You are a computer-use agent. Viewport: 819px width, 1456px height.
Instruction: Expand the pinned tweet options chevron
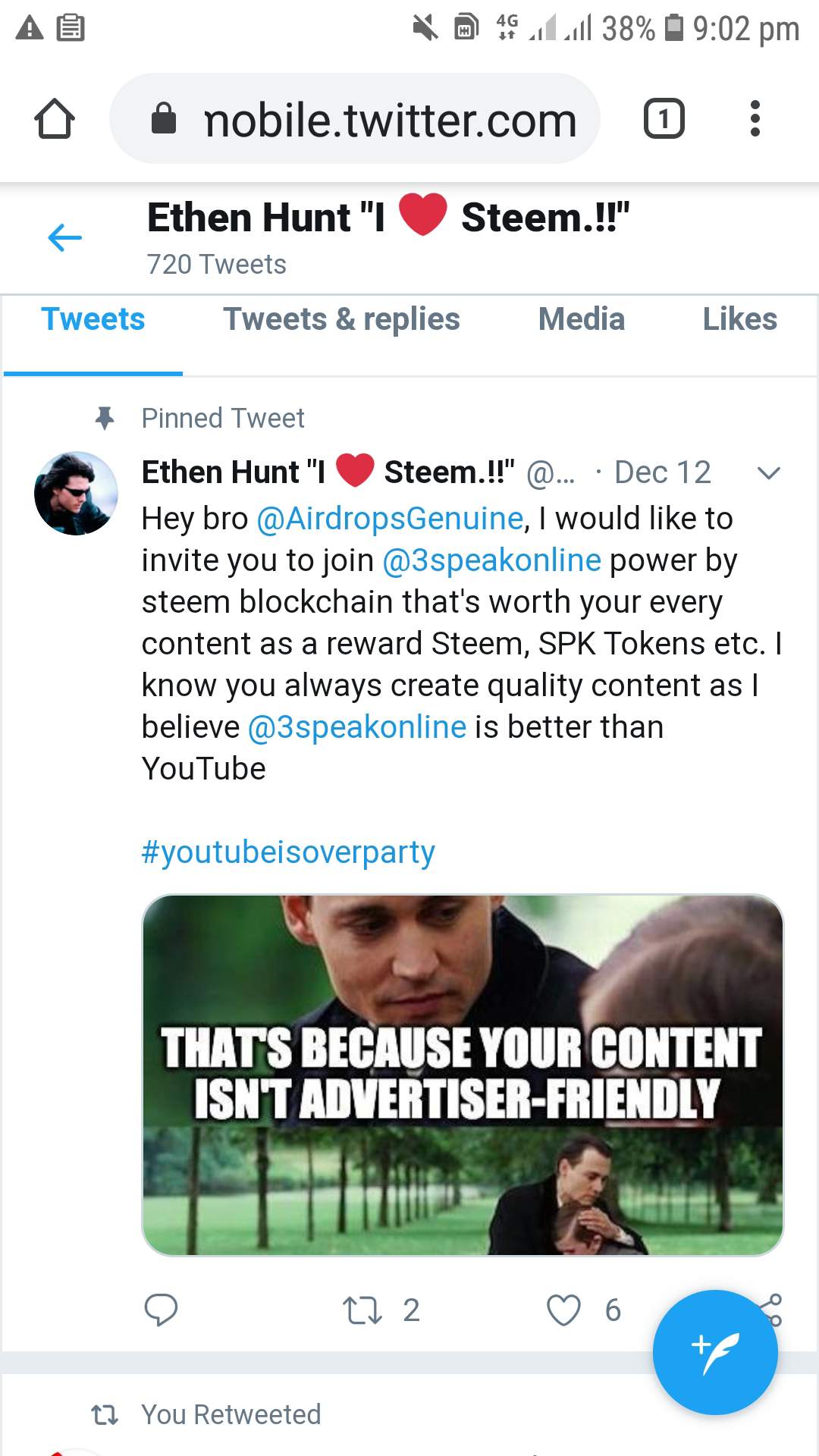(x=768, y=473)
